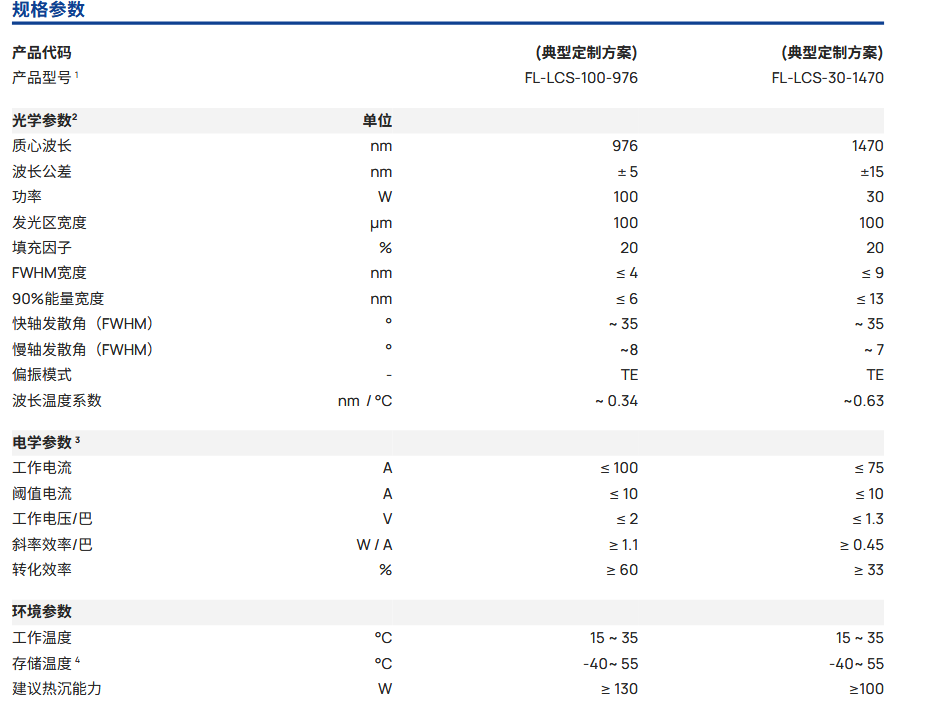The height and width of the screenshot is (714, 926).
Task: Click the W / A unit cell
Action: coord(374,545)
